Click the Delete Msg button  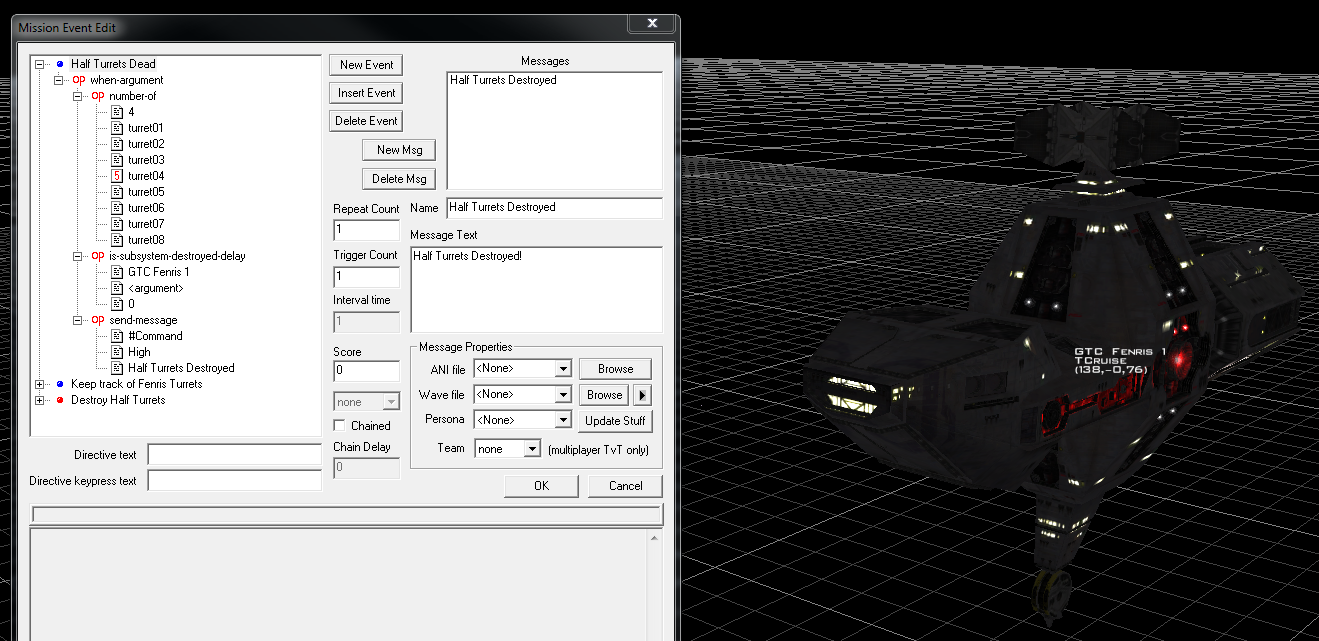(399, 179)
